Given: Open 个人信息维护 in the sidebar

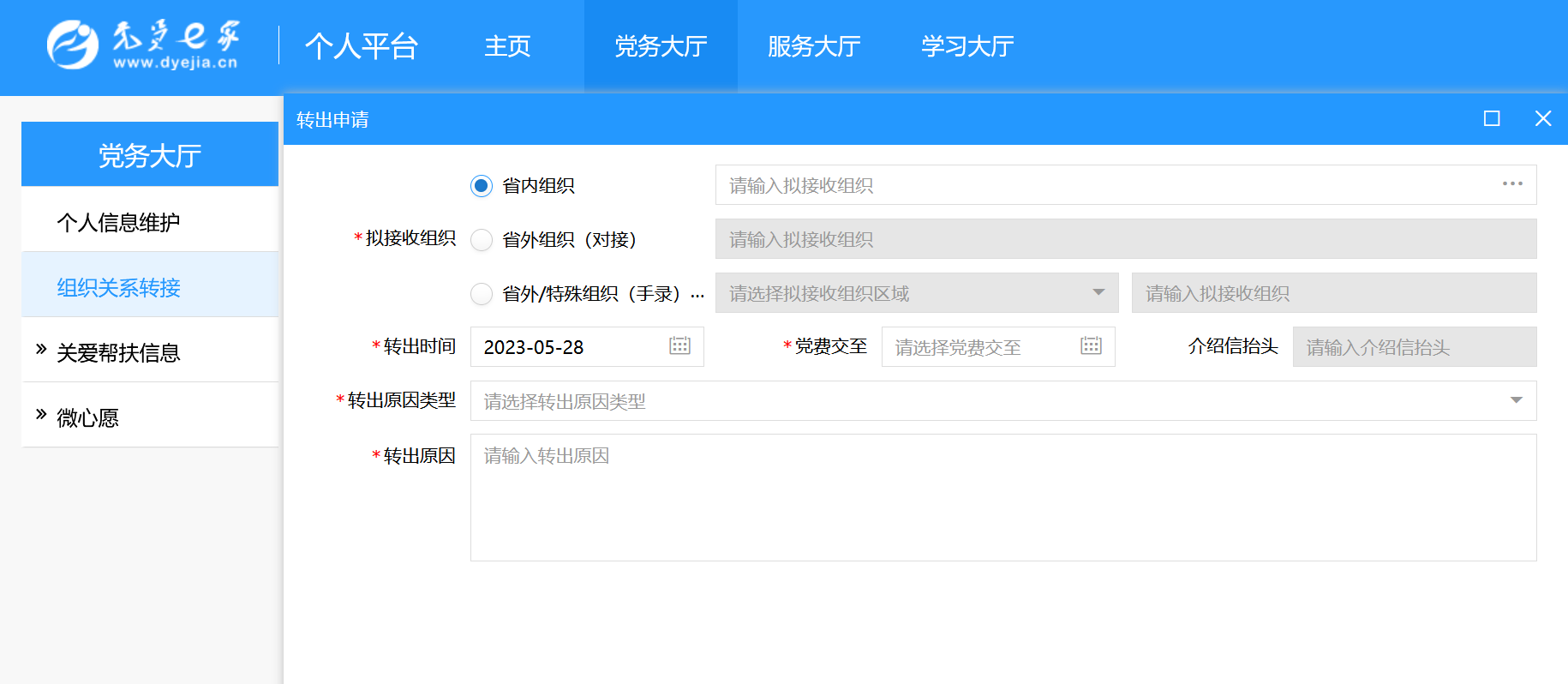Looking at the screenshot, I should tap(118, 222).
